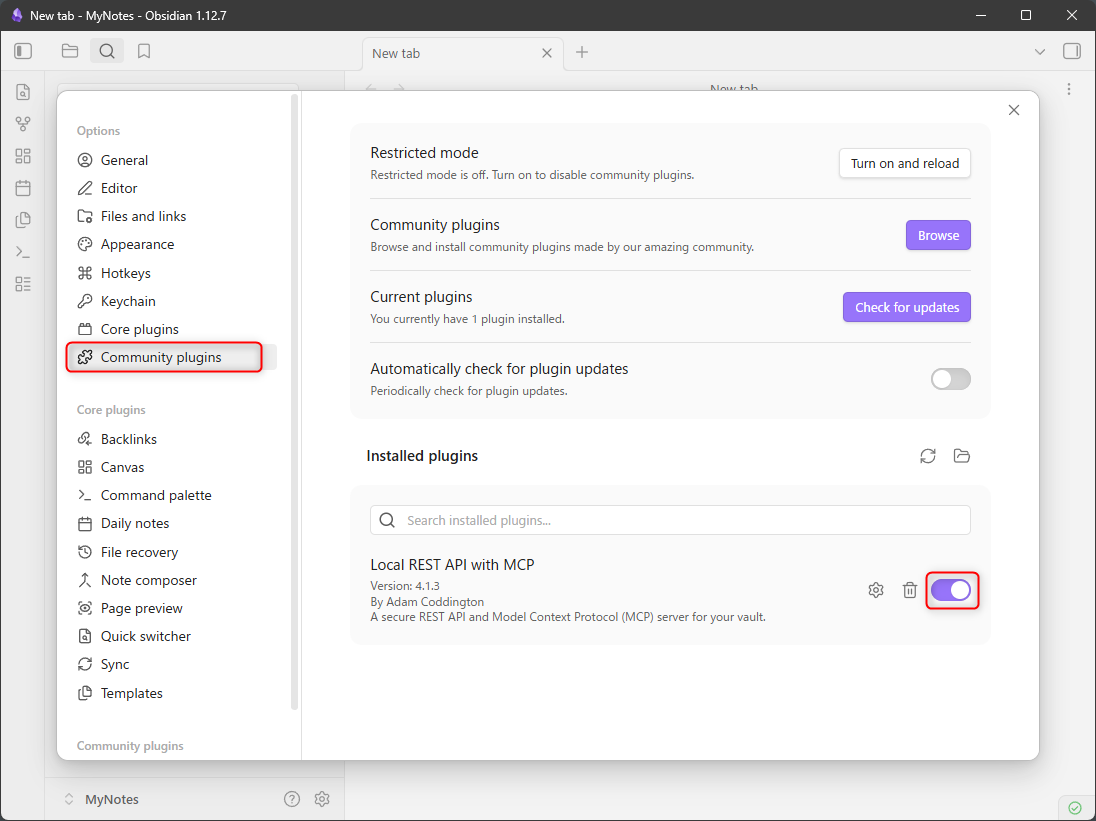Click the bottom list icon in left ribbon
1096x821 pixels.
23,284
